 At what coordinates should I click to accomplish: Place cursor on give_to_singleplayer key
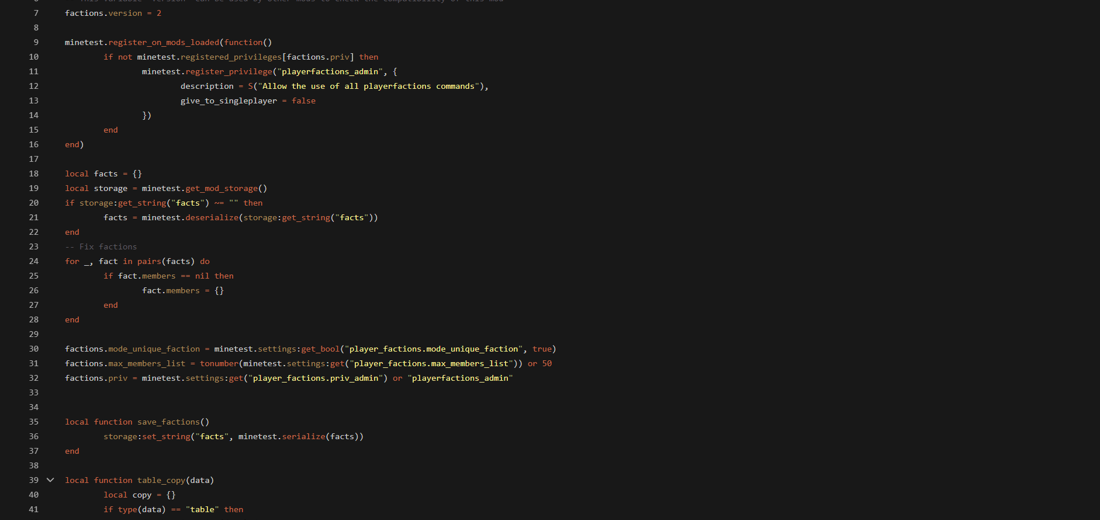coord(228,101)
